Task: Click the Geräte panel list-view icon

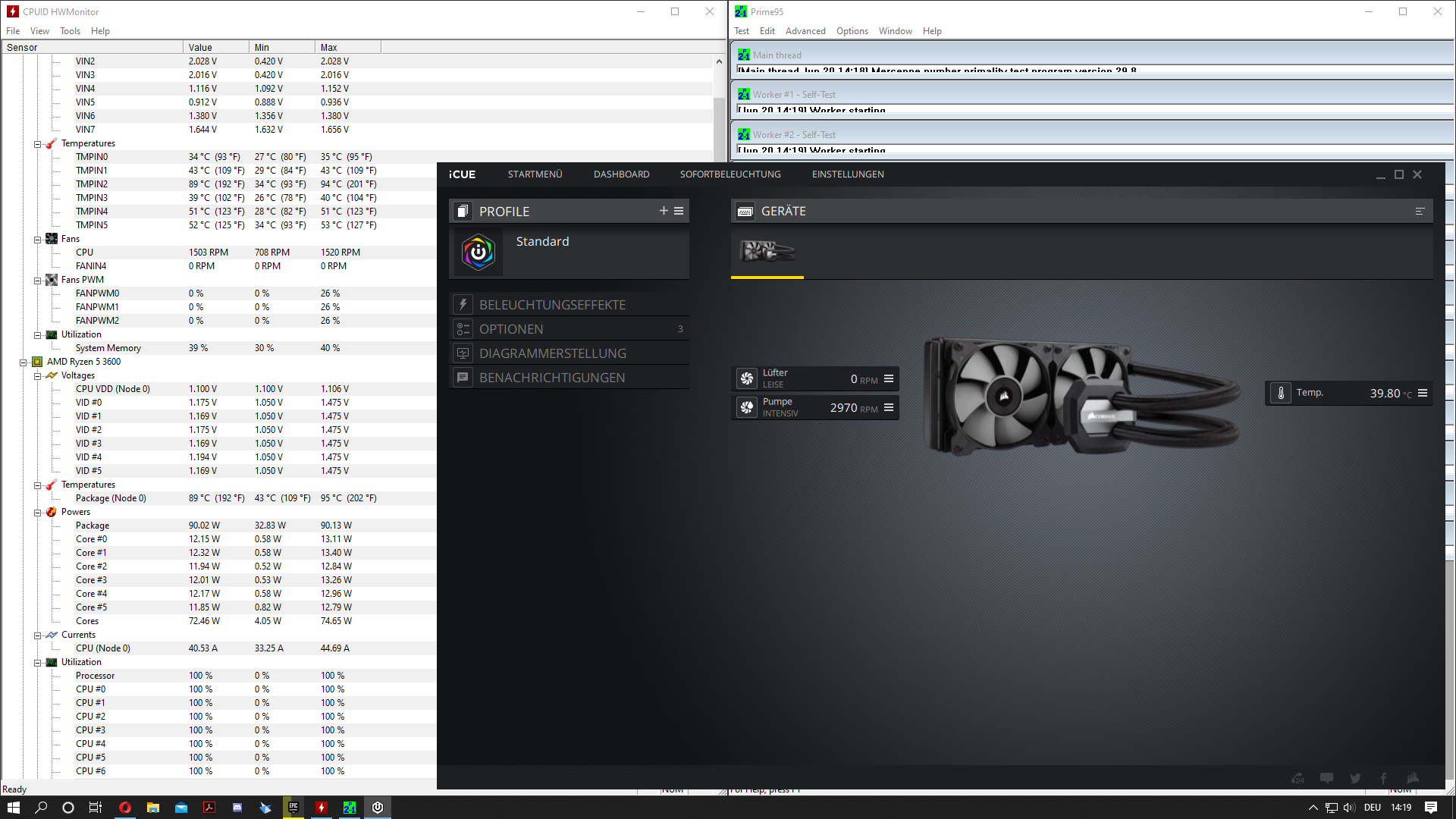Action: (1420, 212)
